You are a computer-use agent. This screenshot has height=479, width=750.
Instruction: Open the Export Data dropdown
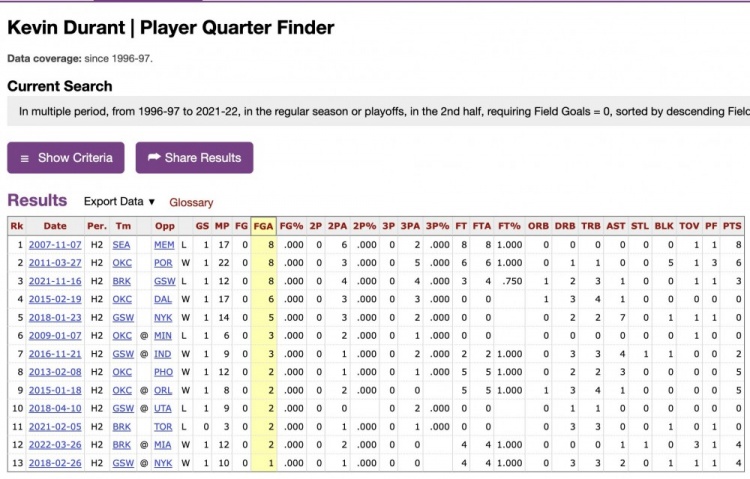point(120,201)
